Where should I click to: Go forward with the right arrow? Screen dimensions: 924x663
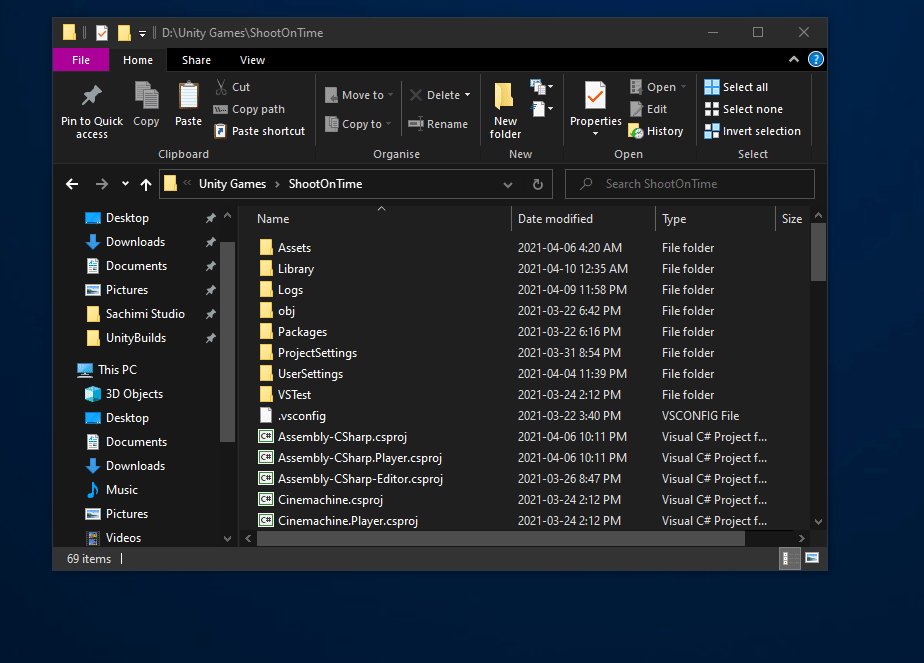[101, 184]
